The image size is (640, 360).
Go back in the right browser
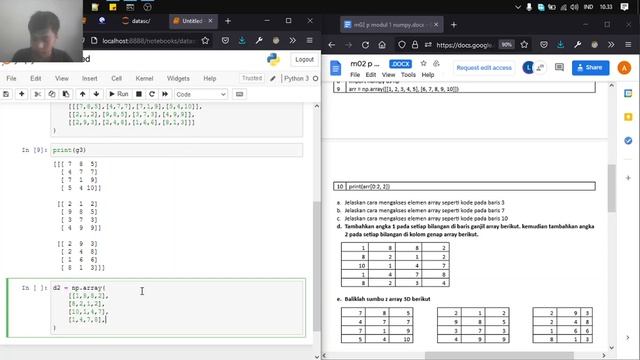pyautogui.click(x=331, y=45)
